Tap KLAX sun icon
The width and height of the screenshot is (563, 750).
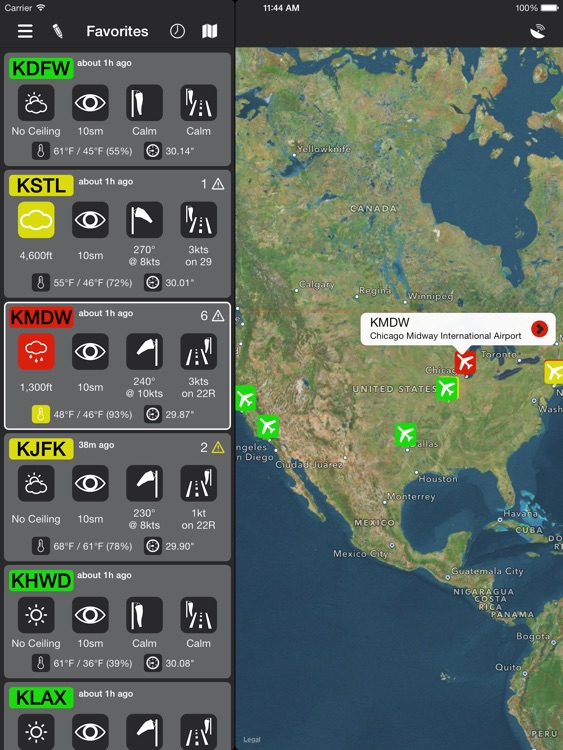coord(36,732)
